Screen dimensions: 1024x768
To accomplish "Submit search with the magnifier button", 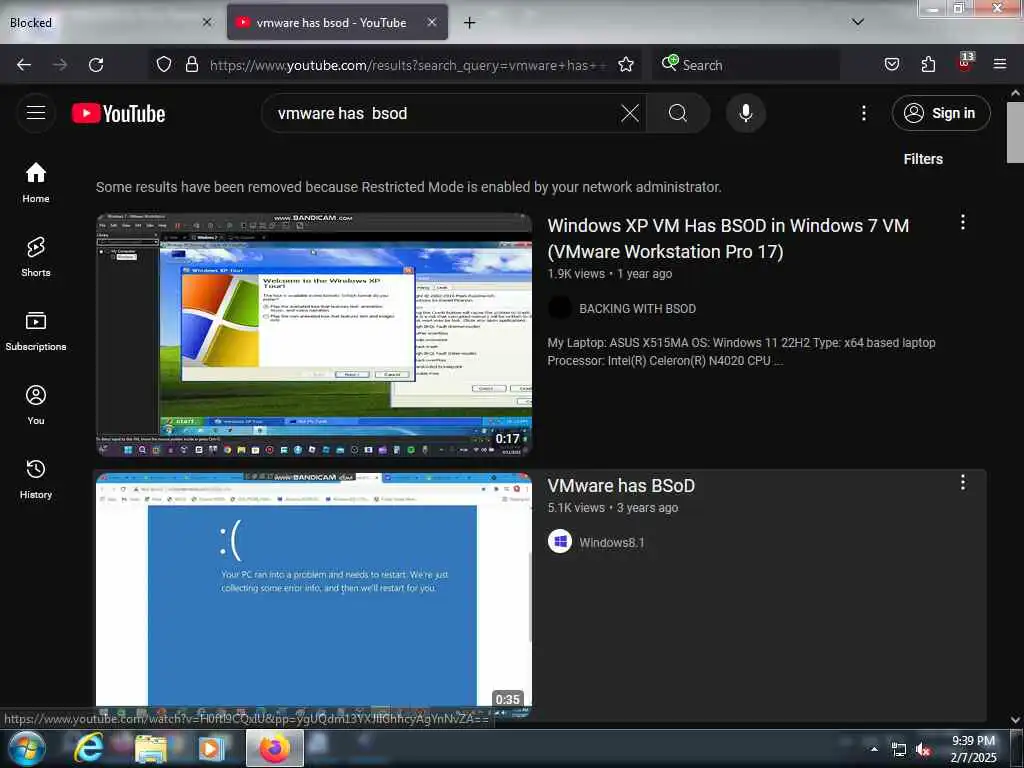I will [678, 113].
